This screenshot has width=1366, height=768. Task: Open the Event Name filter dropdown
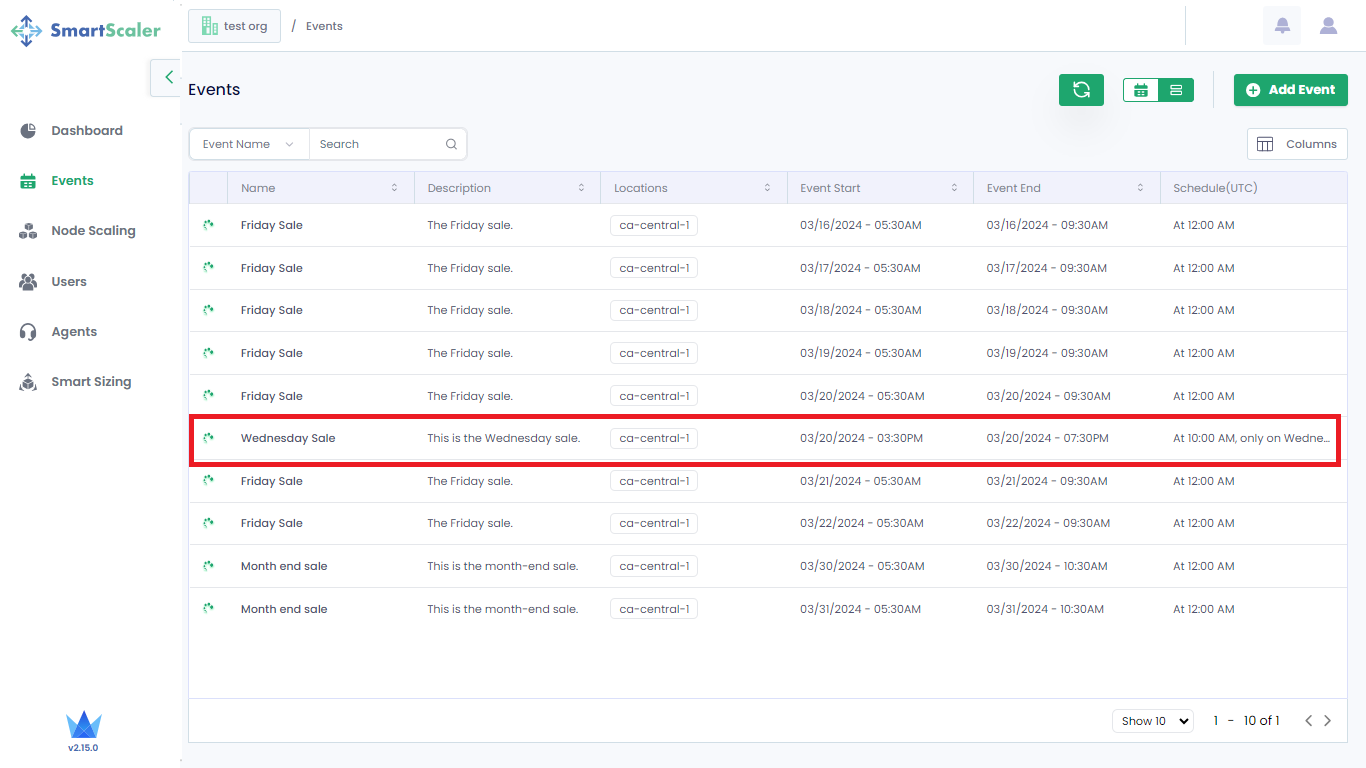point(249,144)
